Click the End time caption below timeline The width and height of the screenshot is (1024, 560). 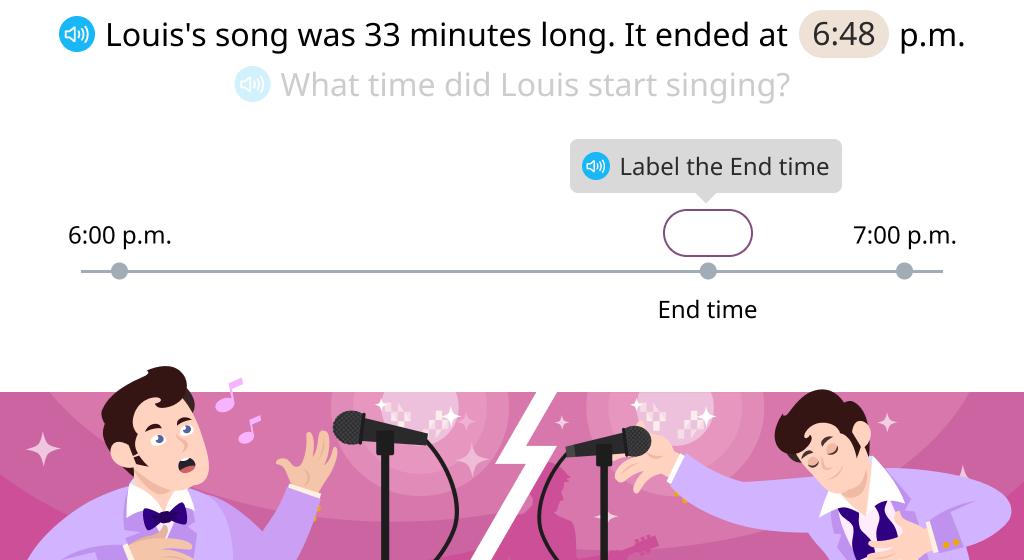708,309
